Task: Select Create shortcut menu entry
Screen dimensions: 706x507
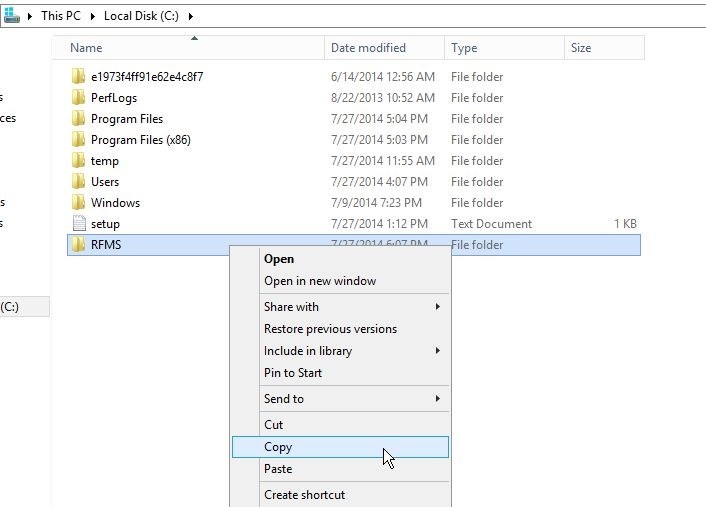Action: click(340, 494)
